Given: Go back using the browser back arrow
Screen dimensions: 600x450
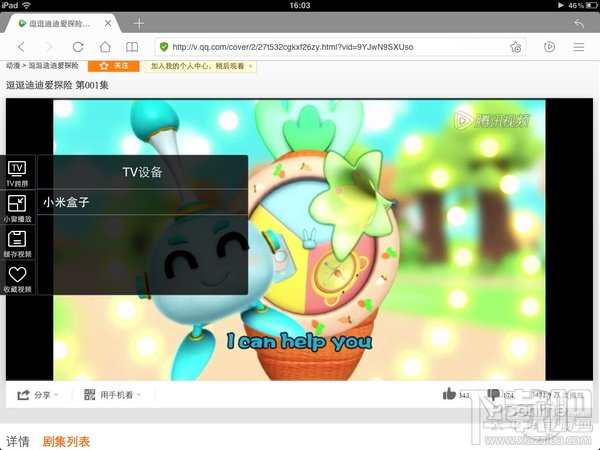Looking at the screenshot, I should point(21,47).
